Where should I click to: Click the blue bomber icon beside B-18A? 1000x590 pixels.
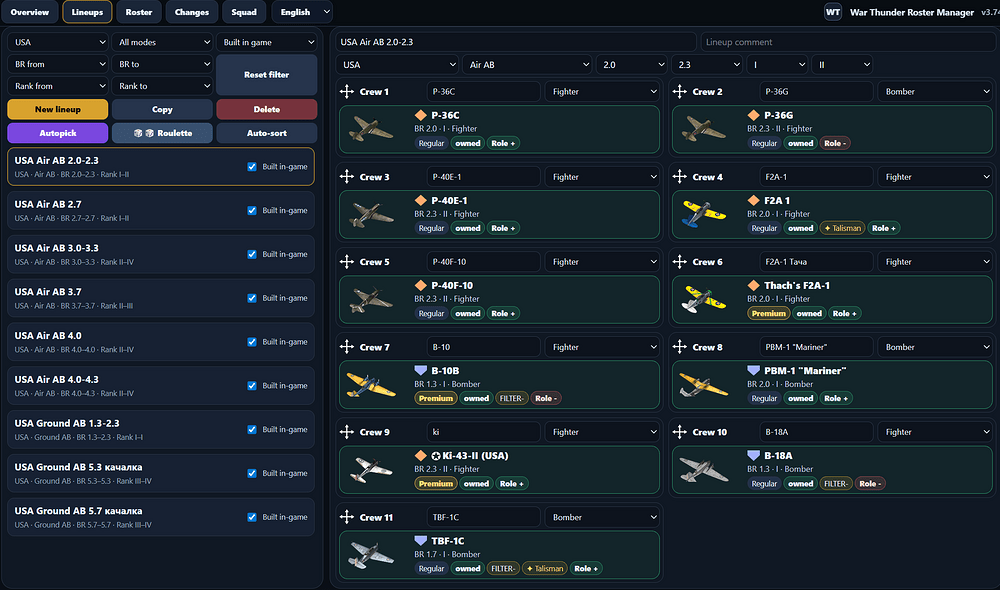click(x=754, y=455)
